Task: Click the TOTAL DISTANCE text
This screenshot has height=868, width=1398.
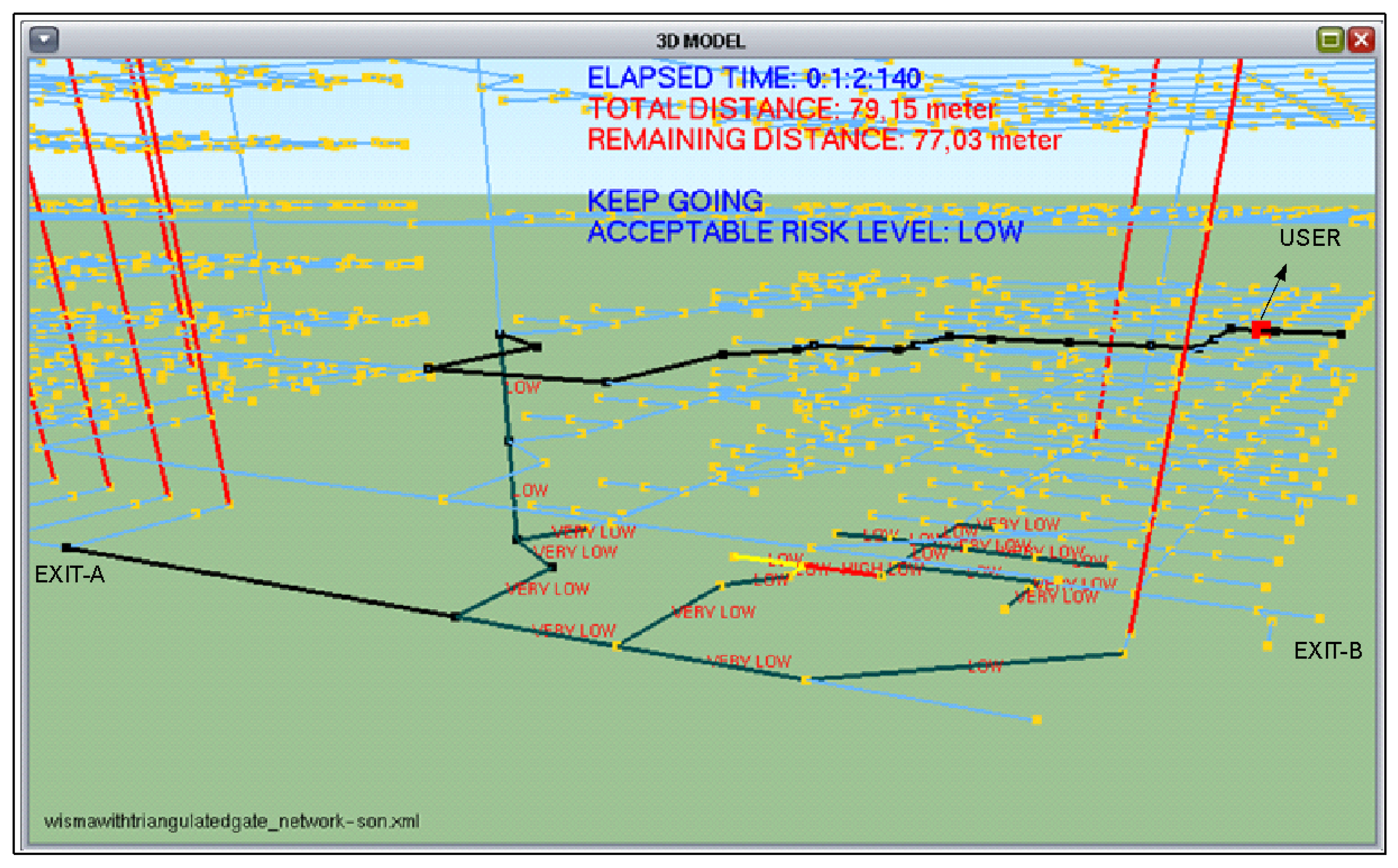Action: tap(792, 109)
